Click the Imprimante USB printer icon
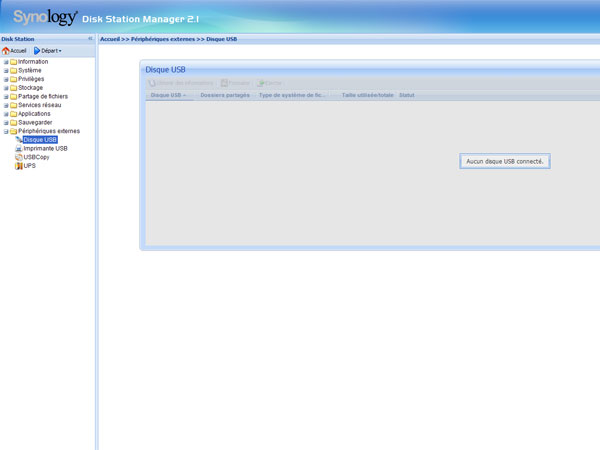Screen dimensions: 600x450 tap(18, 148)
